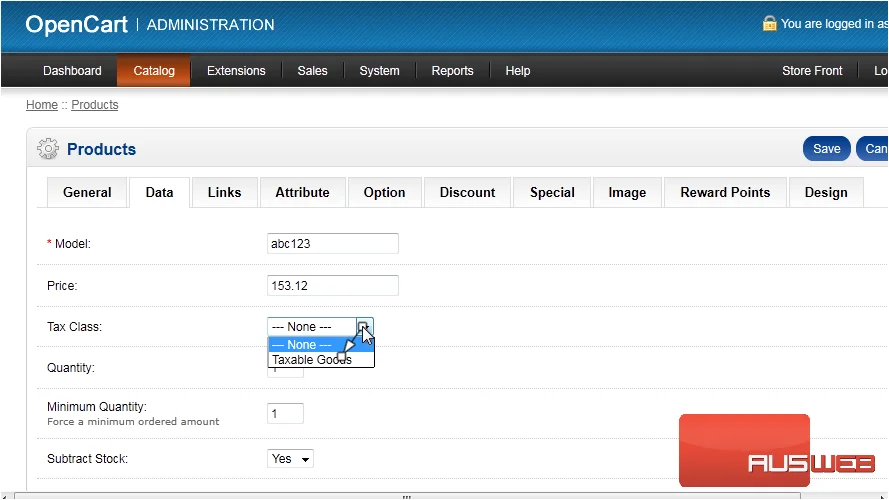Screen dimensions: 889x500
Task: Click the Save button
Action: 827,149
